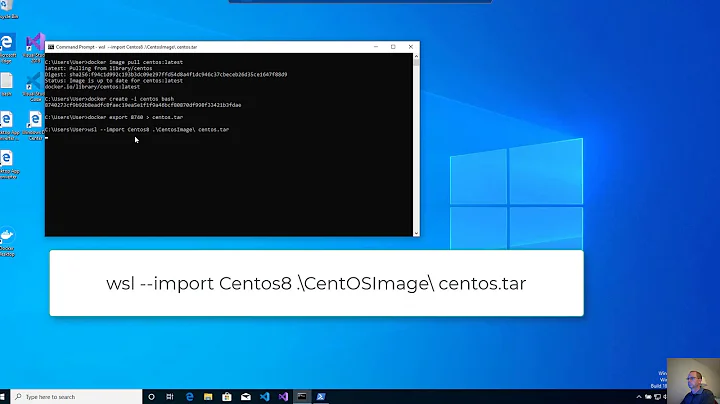The image size is (720, 404).
Task: Launch Edge from the taskbar
Action: pos(189,397)
